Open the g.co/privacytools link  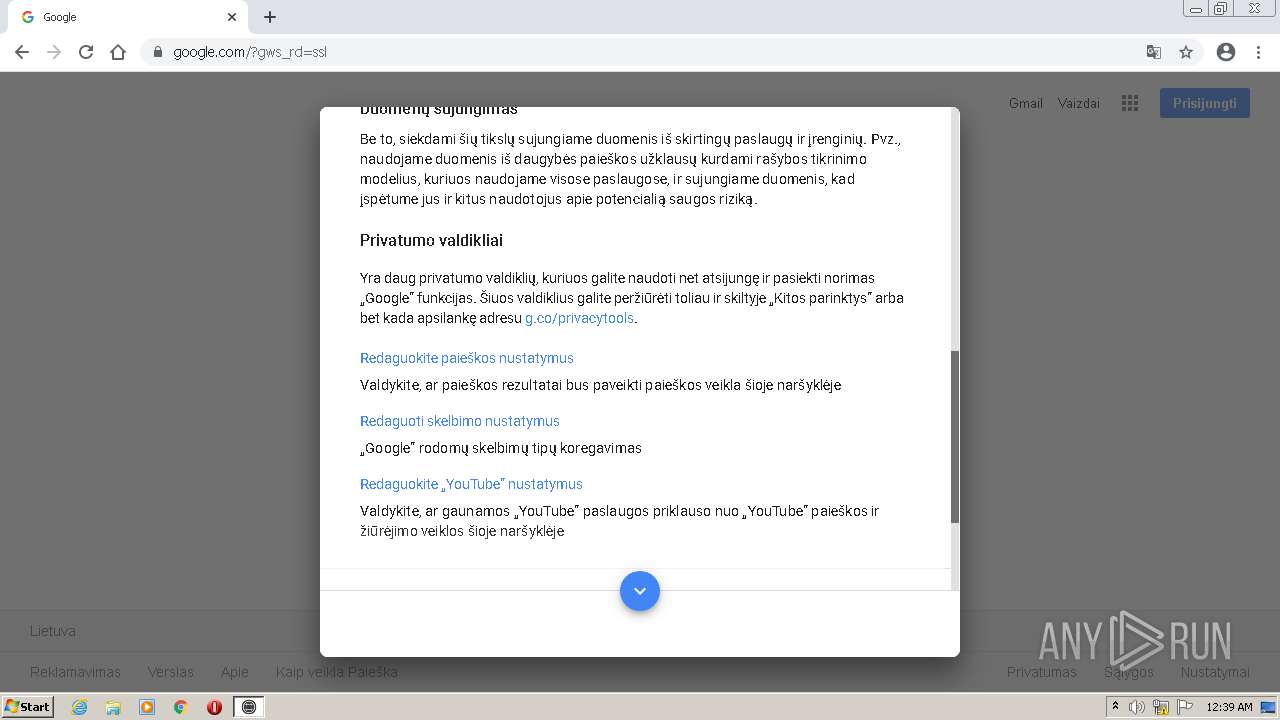[x=580, y=318]
